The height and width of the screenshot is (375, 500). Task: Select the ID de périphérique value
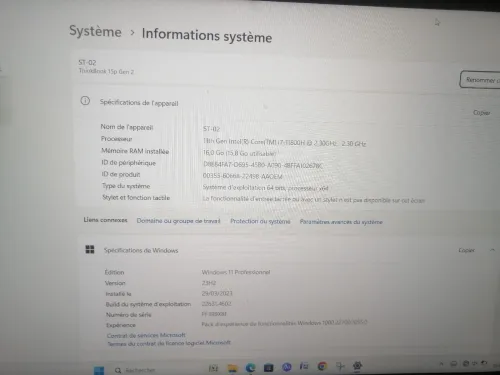pos(263,165)
